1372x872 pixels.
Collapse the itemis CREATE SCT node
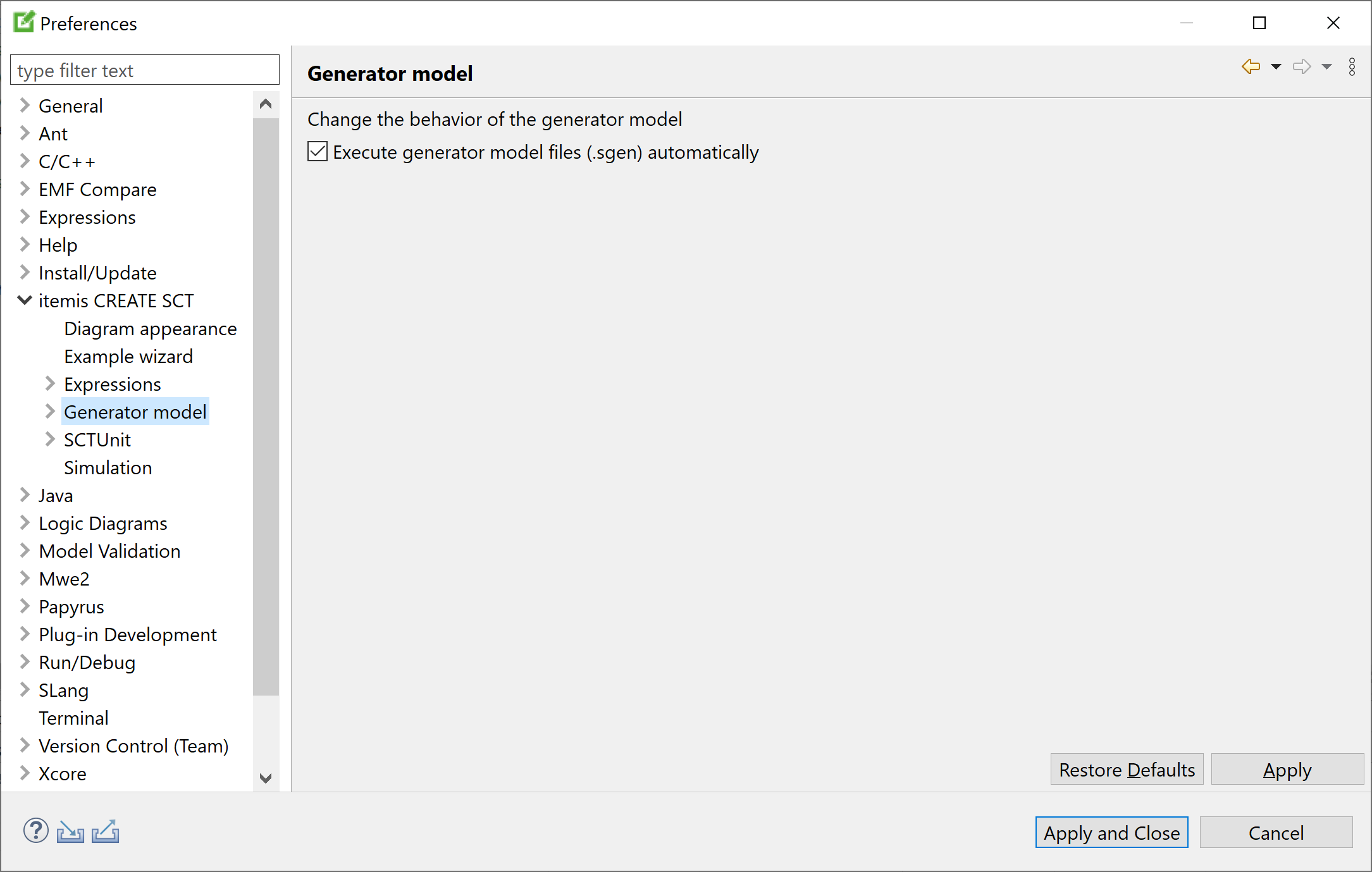25,300
